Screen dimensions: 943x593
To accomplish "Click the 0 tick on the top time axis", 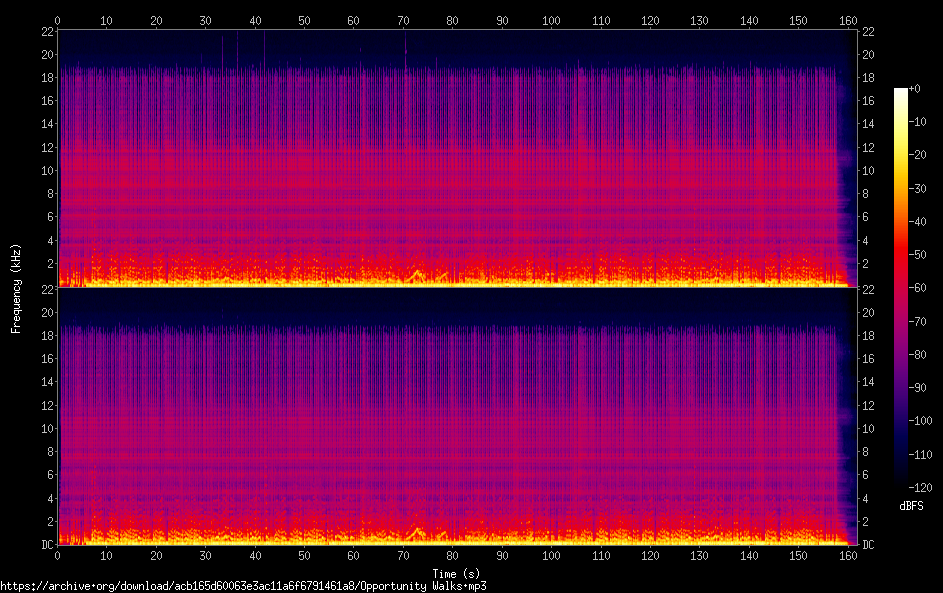I will (x=58, y=20).
